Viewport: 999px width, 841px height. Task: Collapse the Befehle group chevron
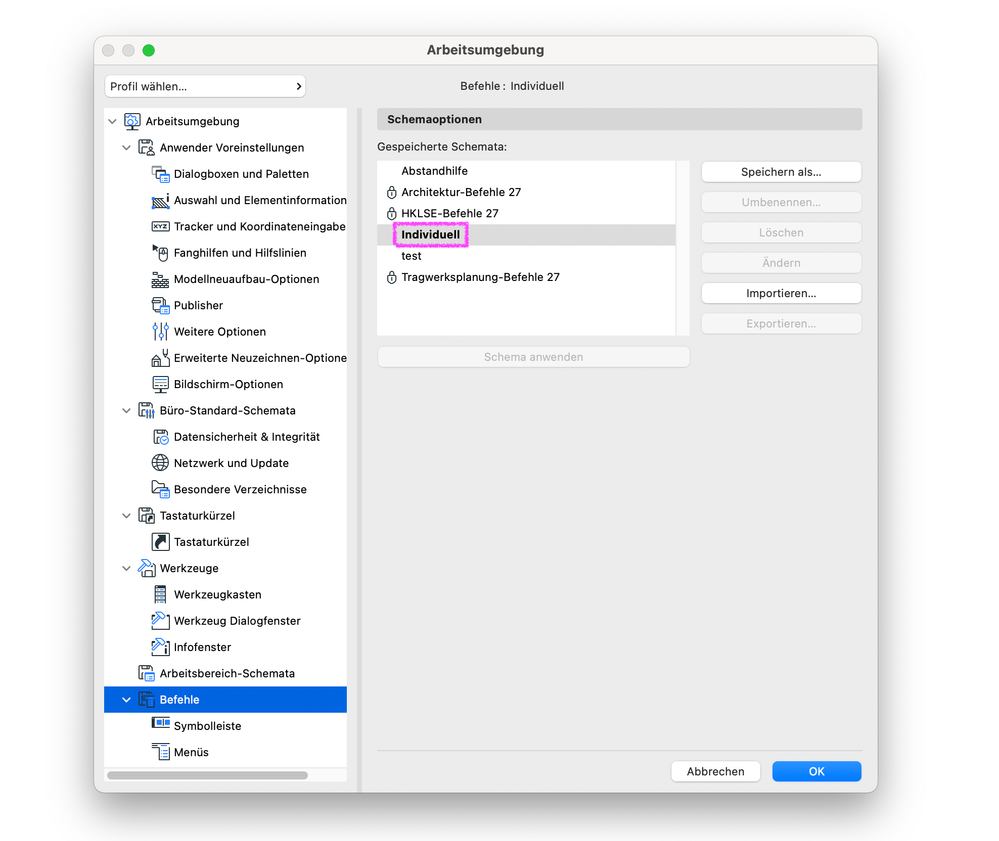(127, 700)
